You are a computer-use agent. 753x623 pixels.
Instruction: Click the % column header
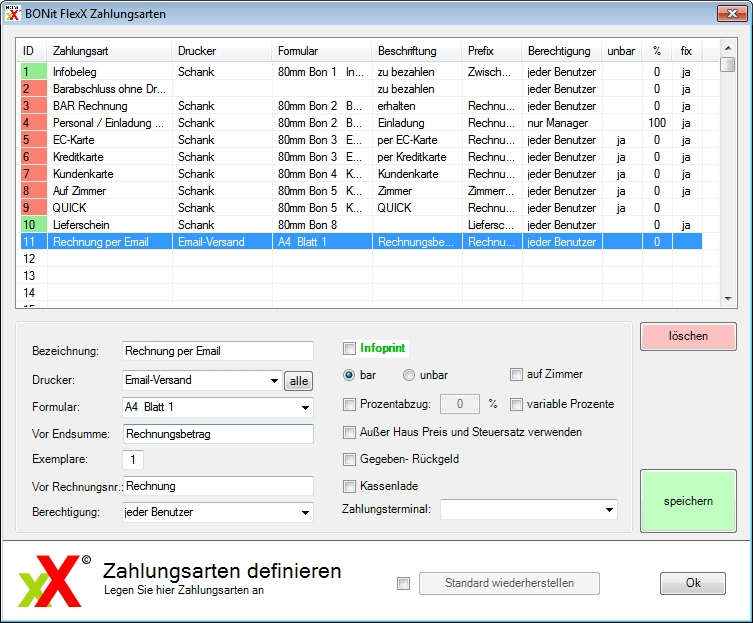click(657, 51)
